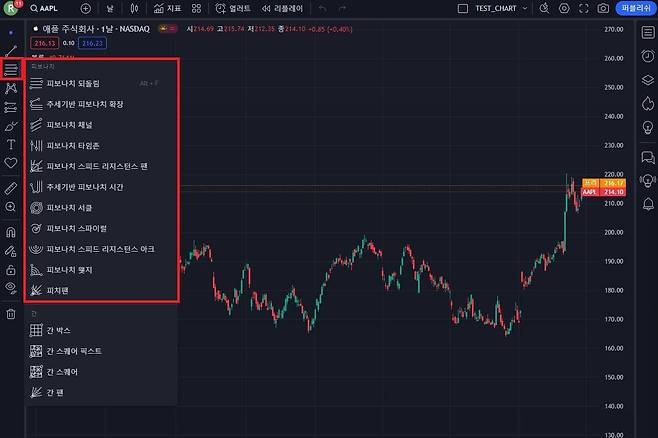The width and height of the screenshot is (658, 438).
Task: Click the zoom-in magnifier tool
Action: pos(11,207)
